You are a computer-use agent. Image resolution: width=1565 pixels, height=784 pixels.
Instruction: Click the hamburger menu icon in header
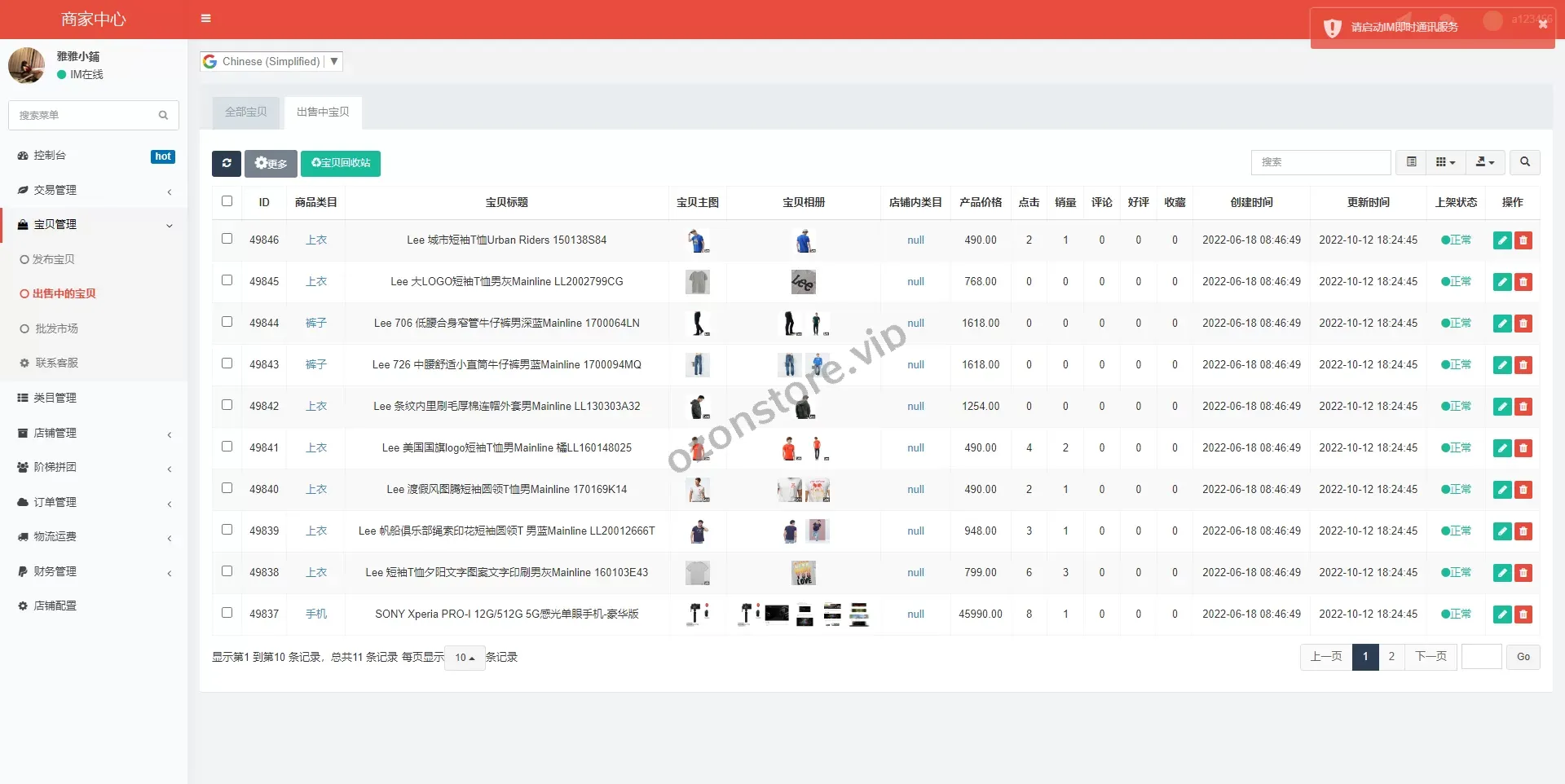(x=205, y=19)
